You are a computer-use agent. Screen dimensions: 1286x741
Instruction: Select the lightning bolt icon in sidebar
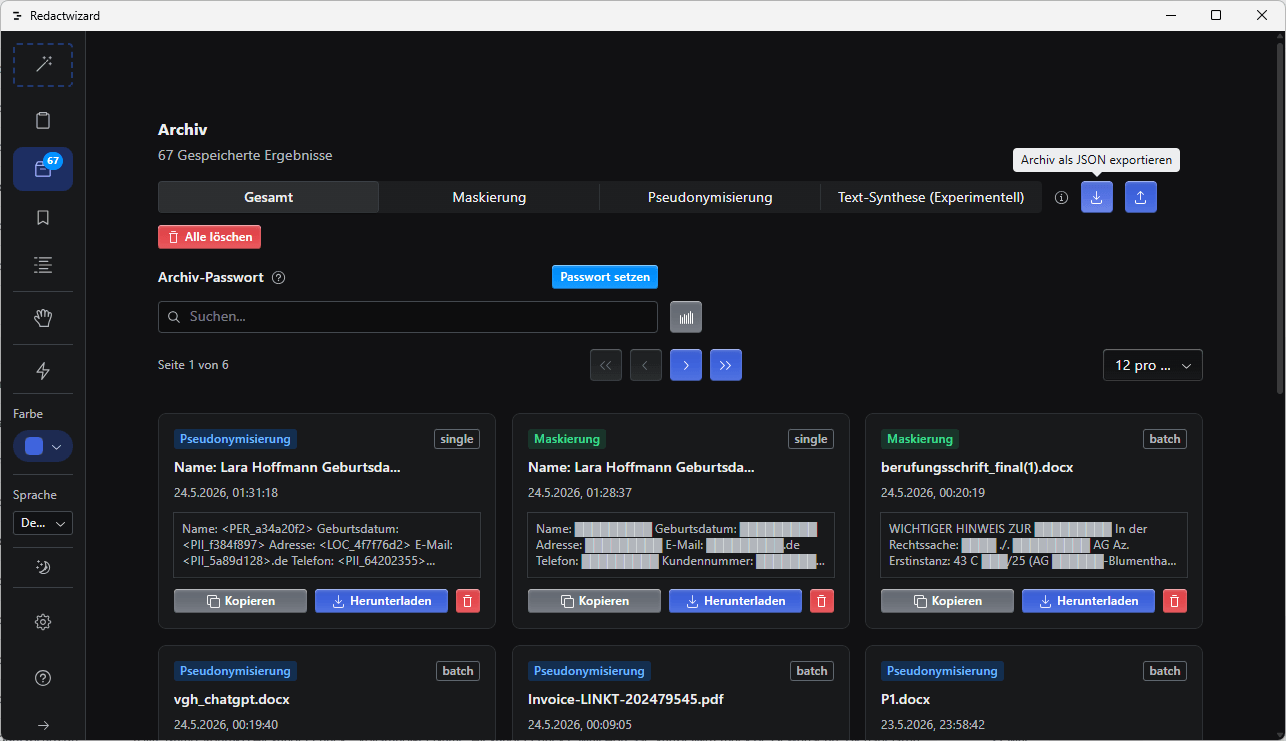point(43,371)
